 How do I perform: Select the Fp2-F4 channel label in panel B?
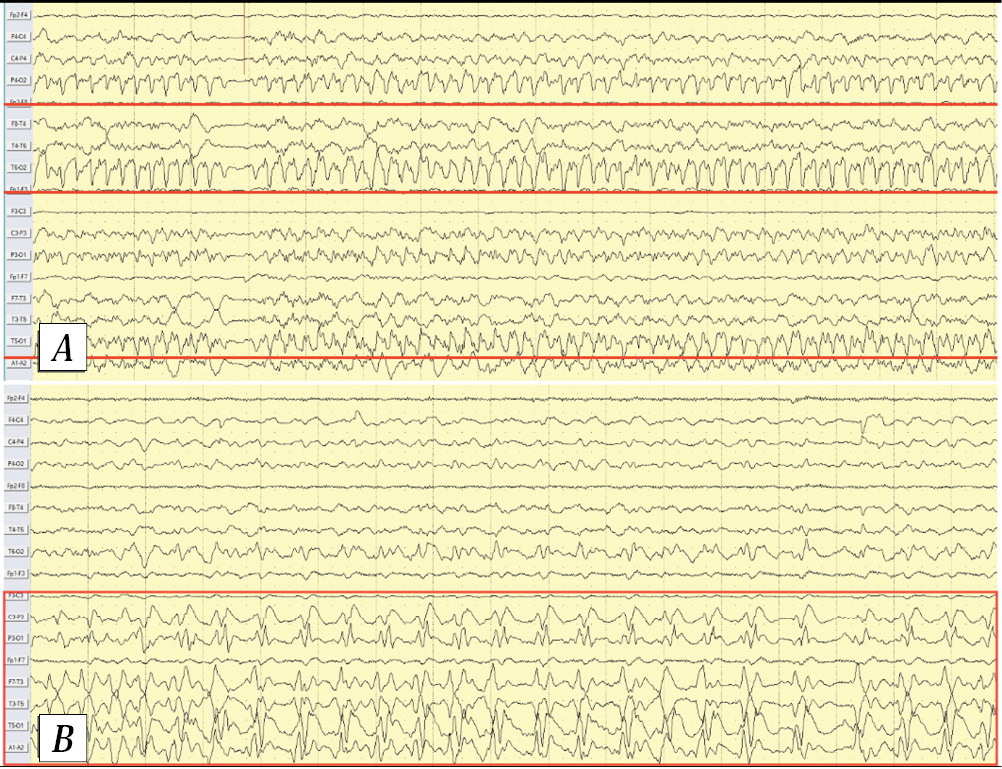(x=19, y=399)
